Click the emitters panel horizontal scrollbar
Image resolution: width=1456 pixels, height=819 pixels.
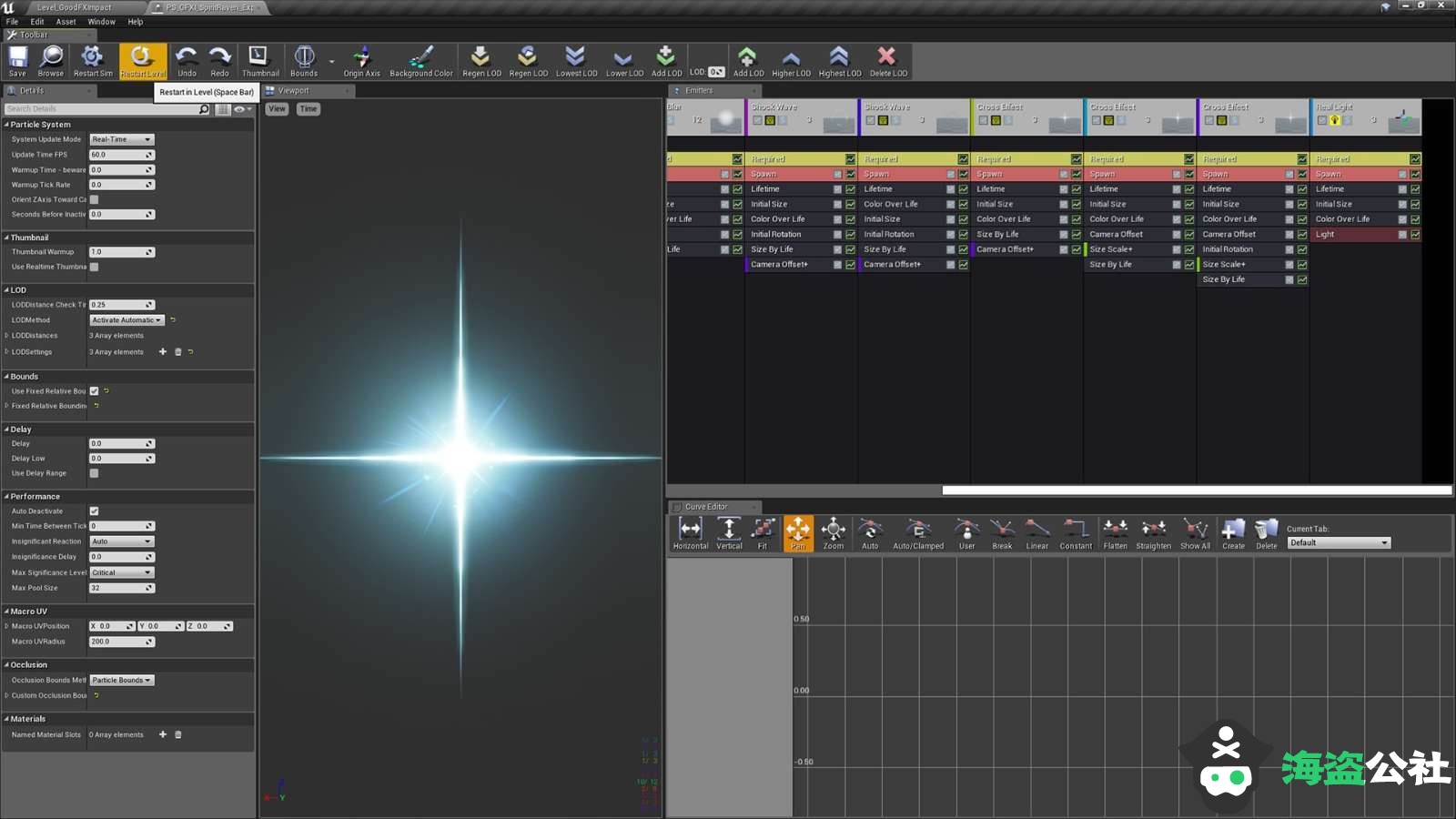click(x=1196, y=490)
